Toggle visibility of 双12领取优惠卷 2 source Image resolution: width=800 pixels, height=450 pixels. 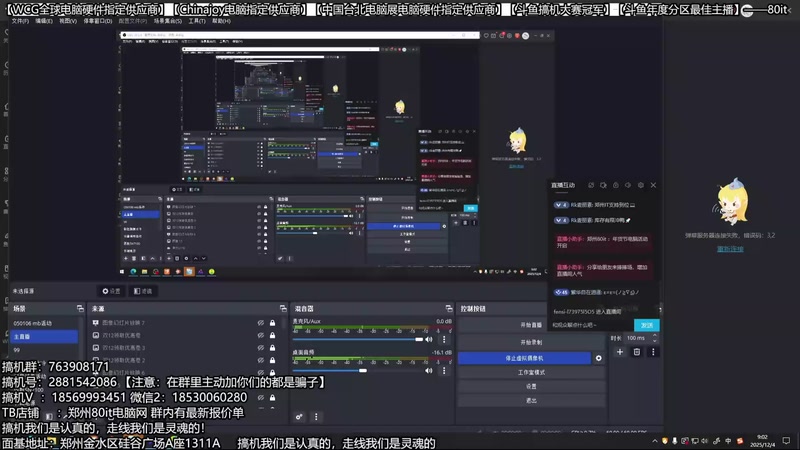pyautogui.click(x=261, y=360)
